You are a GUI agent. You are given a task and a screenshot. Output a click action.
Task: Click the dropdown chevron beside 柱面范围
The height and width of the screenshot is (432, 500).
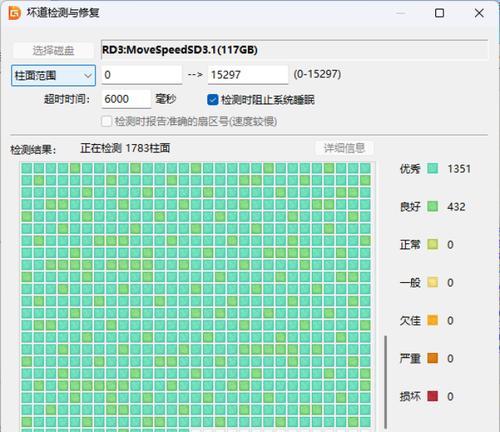88,76
